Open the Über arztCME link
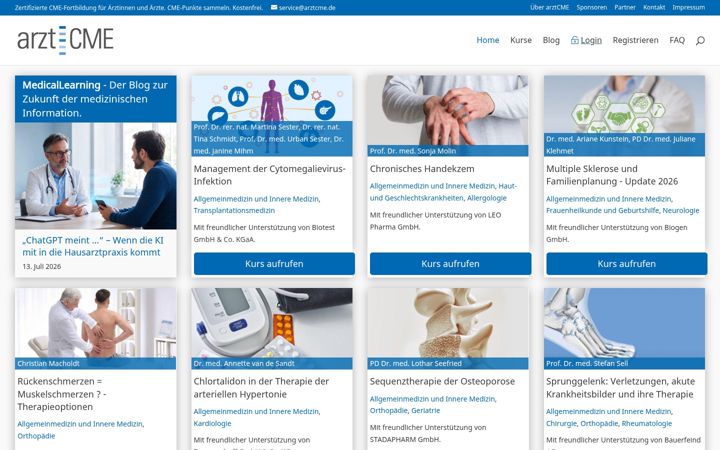This screenshot has width=720, height=450. (549, 7)
